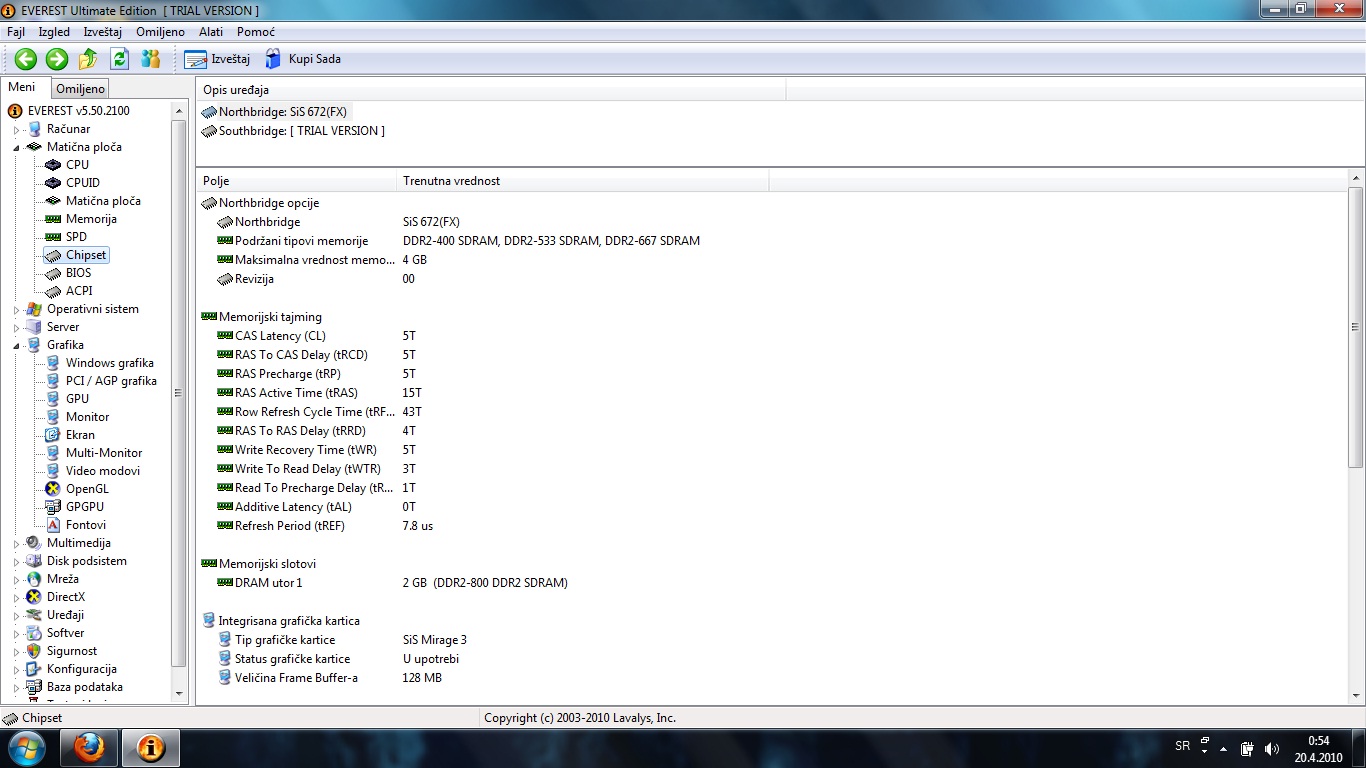Expand the Disk podsistem tree node
Viewport: 1366px width, 768px height.
[x=17, y=561]
